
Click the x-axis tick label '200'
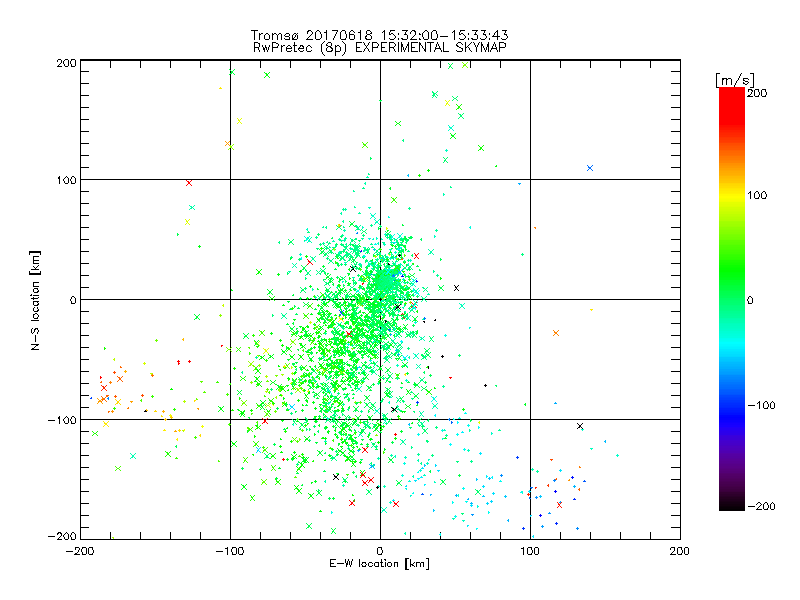point(680,551)
